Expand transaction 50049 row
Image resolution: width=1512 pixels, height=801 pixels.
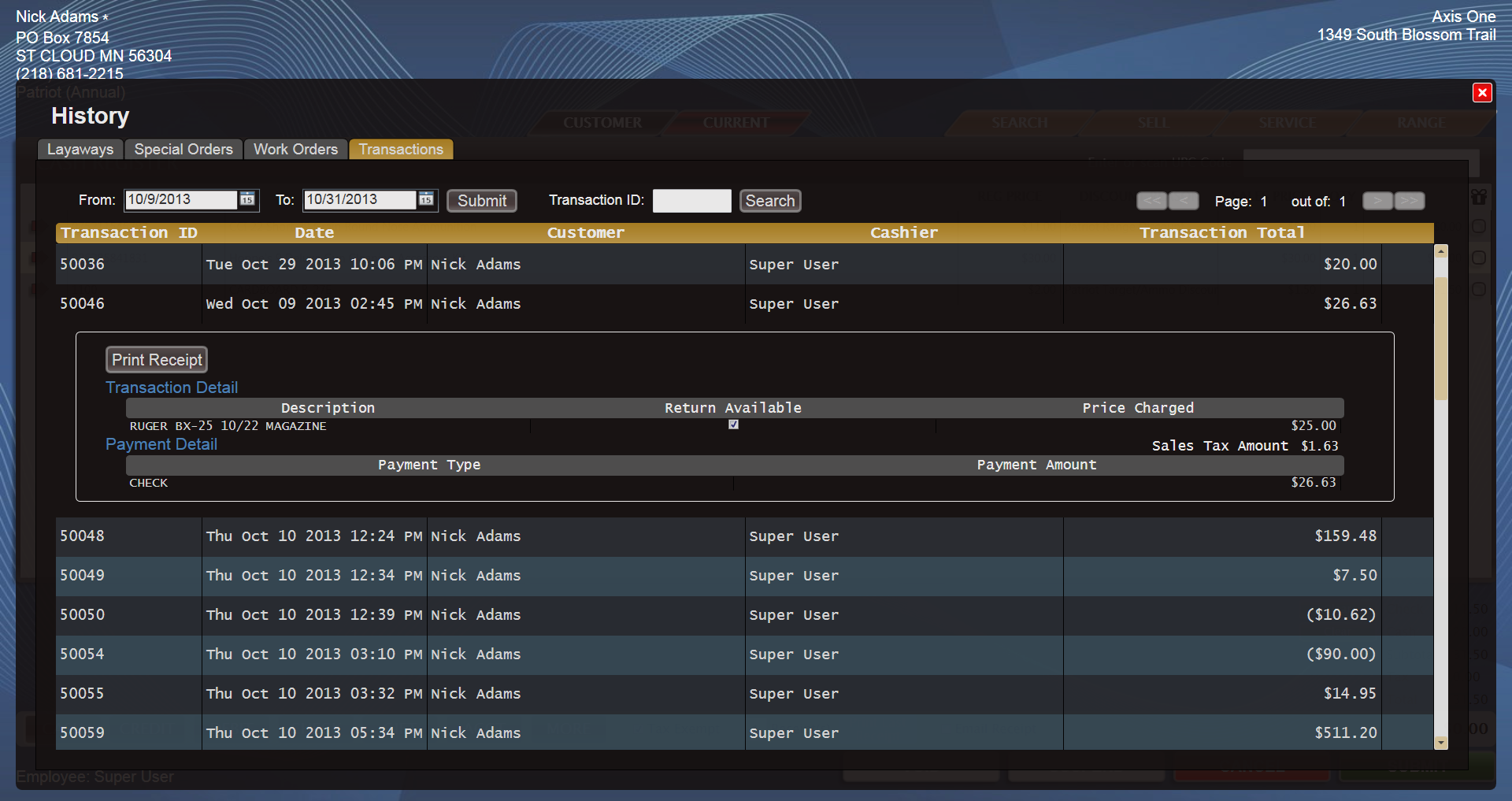coord(744,576)
